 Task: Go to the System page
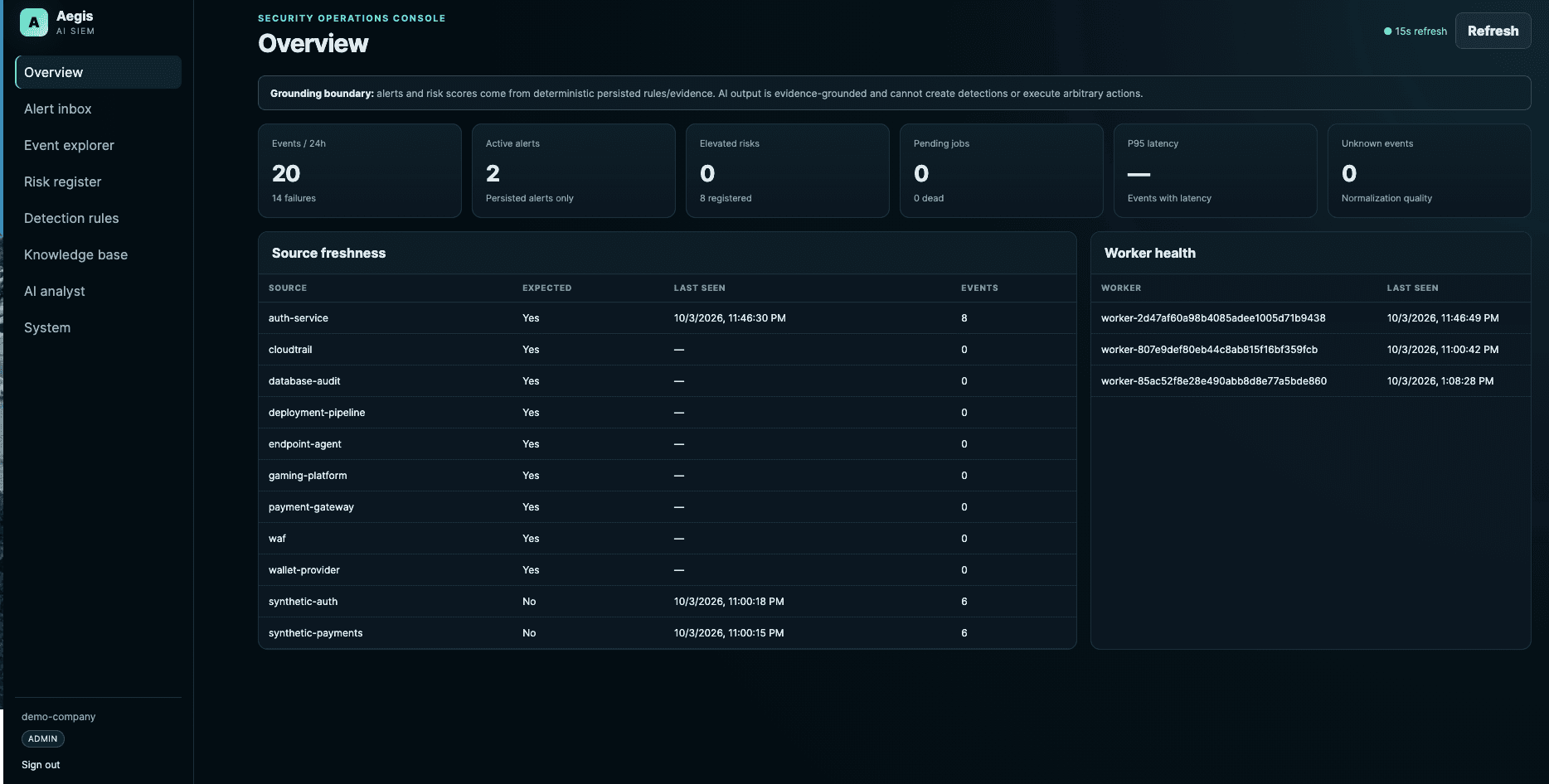tap(98, 327)
